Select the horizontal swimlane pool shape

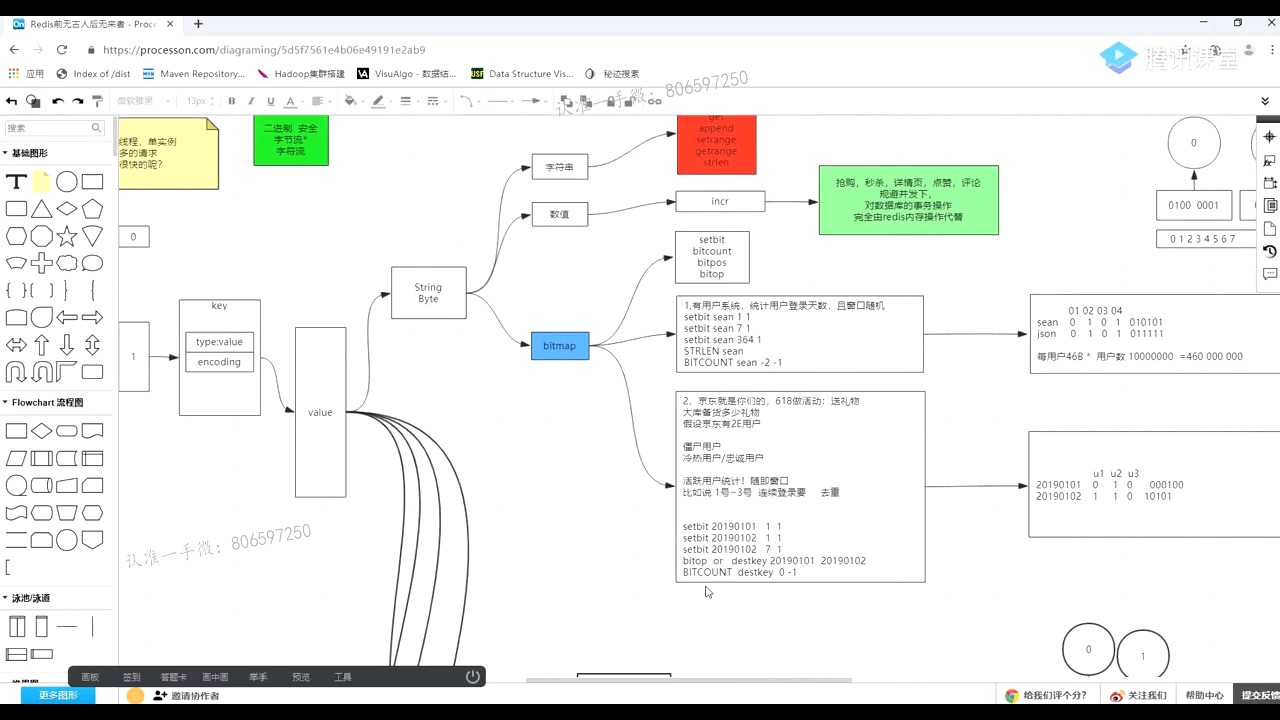(16, 654)
